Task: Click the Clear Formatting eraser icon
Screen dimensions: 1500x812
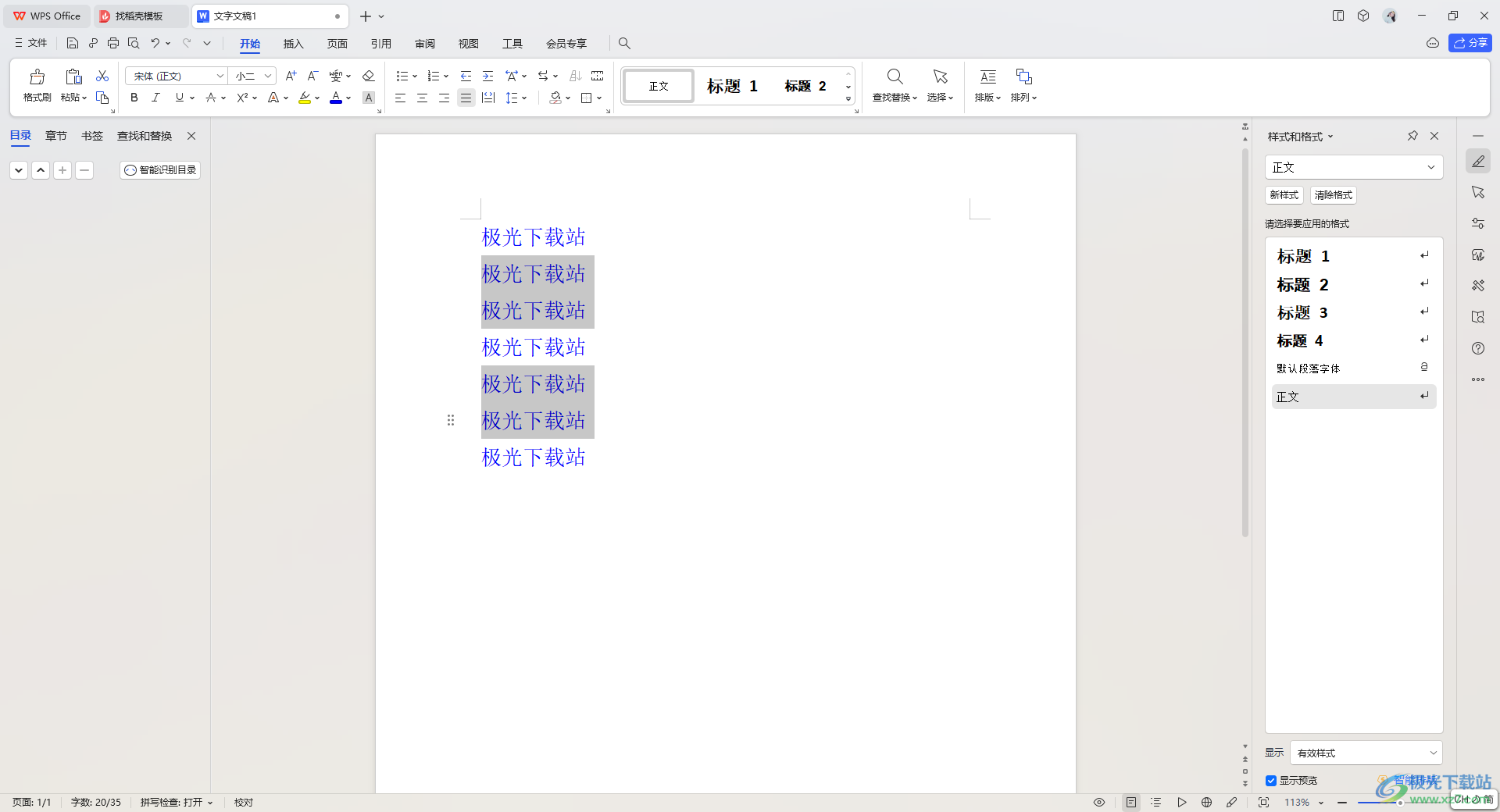Action: 369,76
